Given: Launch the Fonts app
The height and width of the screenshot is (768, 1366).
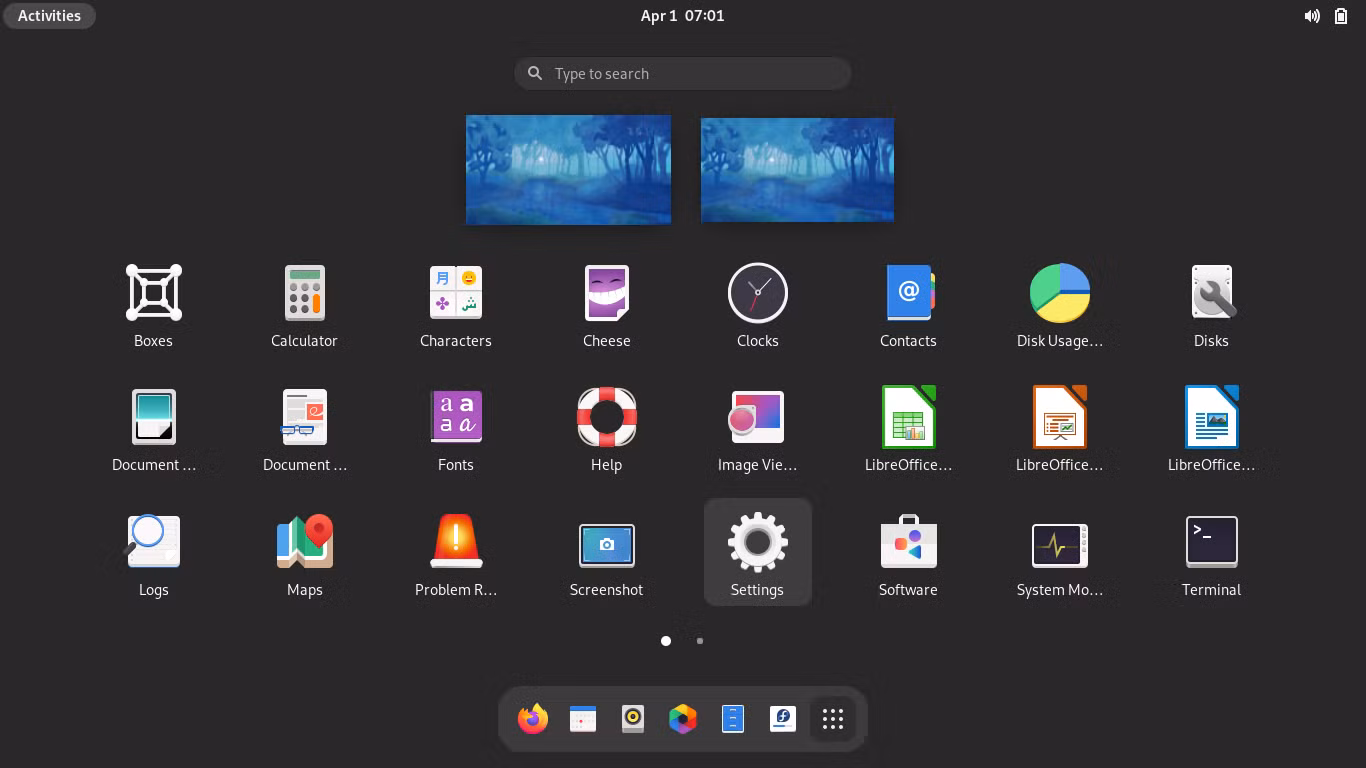Looking at the screenshot, I should tap(456, 429).
